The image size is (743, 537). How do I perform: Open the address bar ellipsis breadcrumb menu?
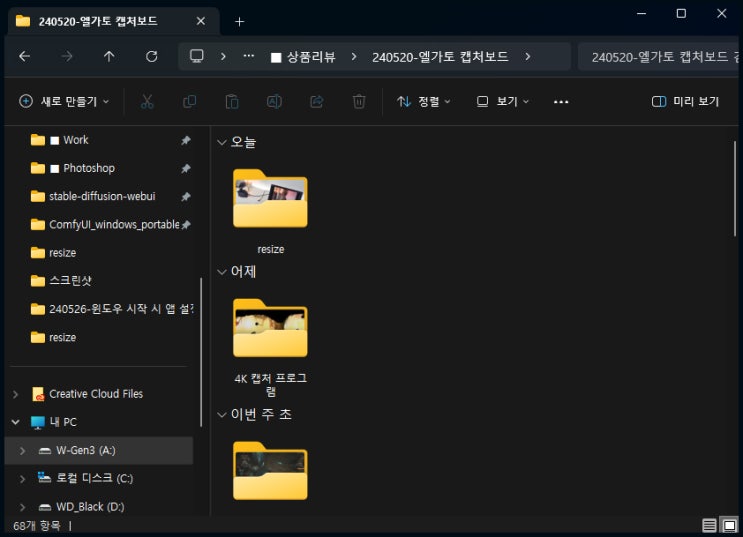tap(248, 56)
